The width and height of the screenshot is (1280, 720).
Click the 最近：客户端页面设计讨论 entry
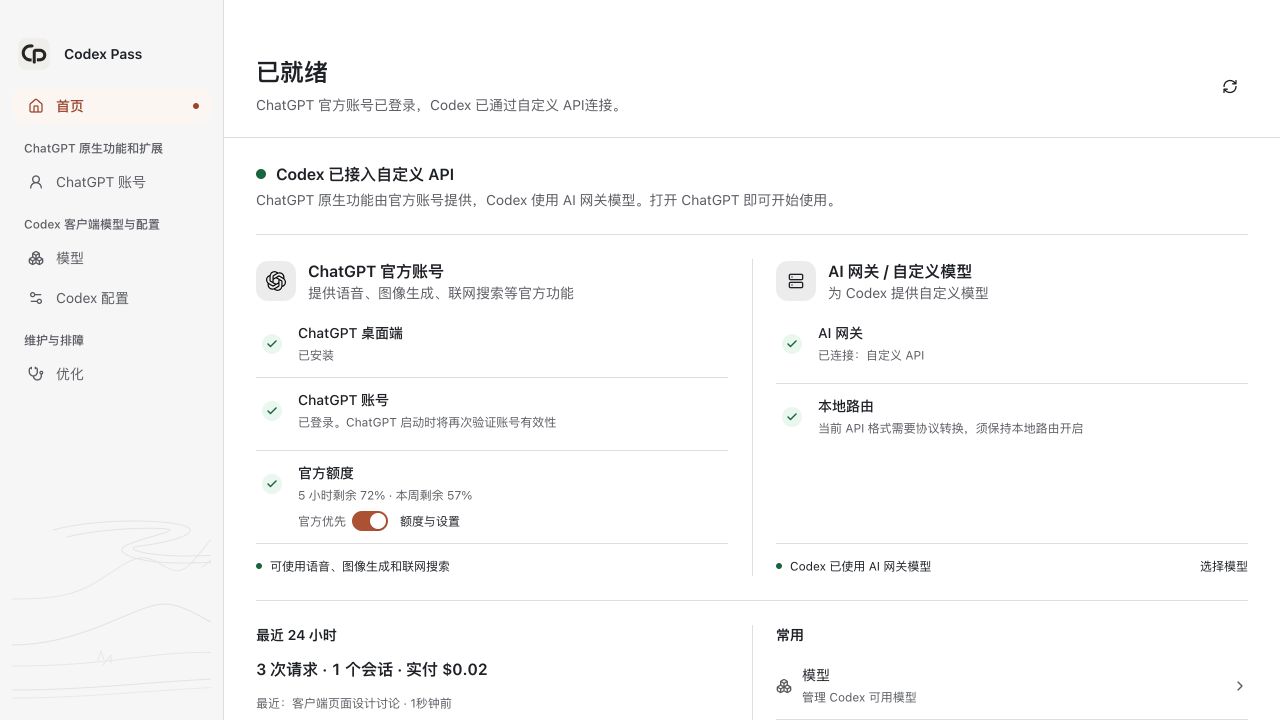click(354, 703)
